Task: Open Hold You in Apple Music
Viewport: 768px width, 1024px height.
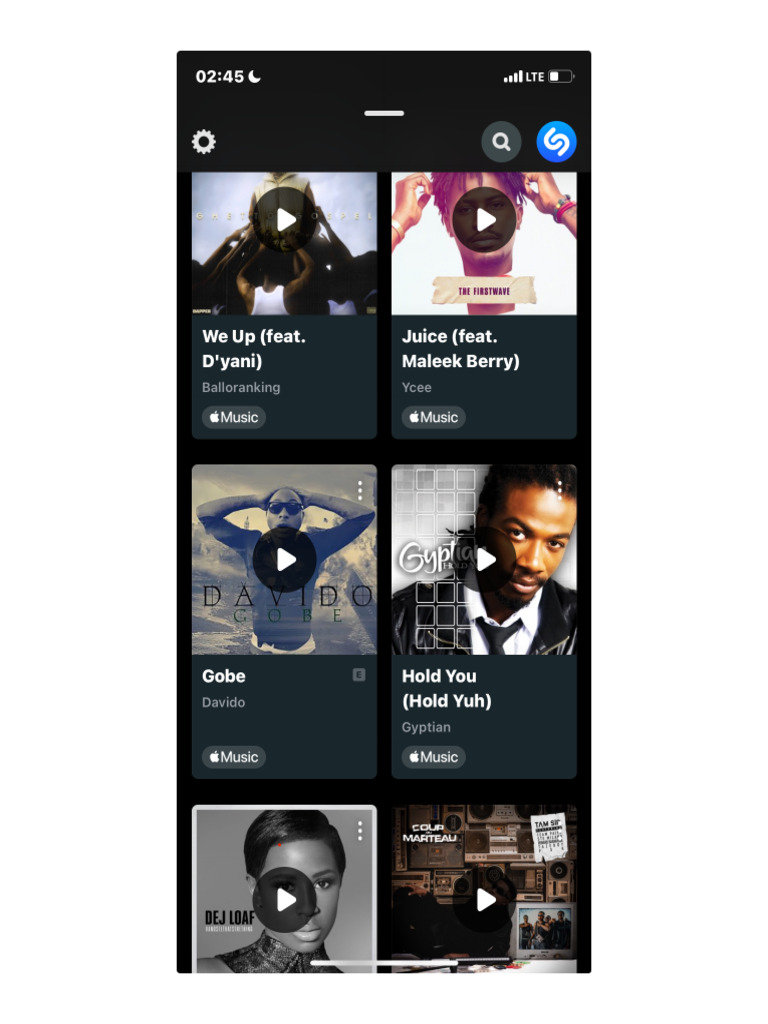Action: click(434, 757)
